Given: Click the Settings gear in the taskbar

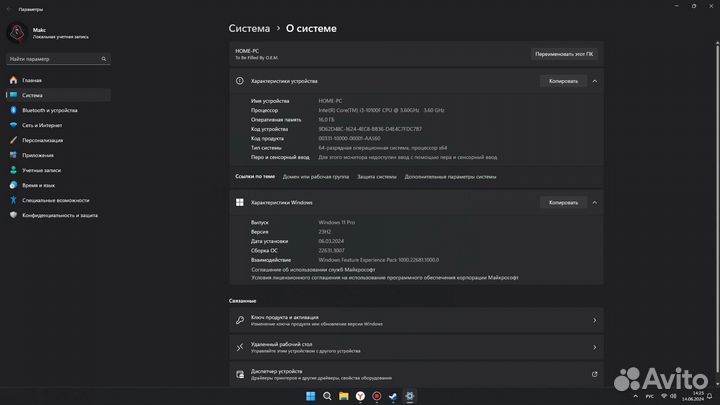Looking at the screenshot, I should pyautogui.click(x=410, y=396).
